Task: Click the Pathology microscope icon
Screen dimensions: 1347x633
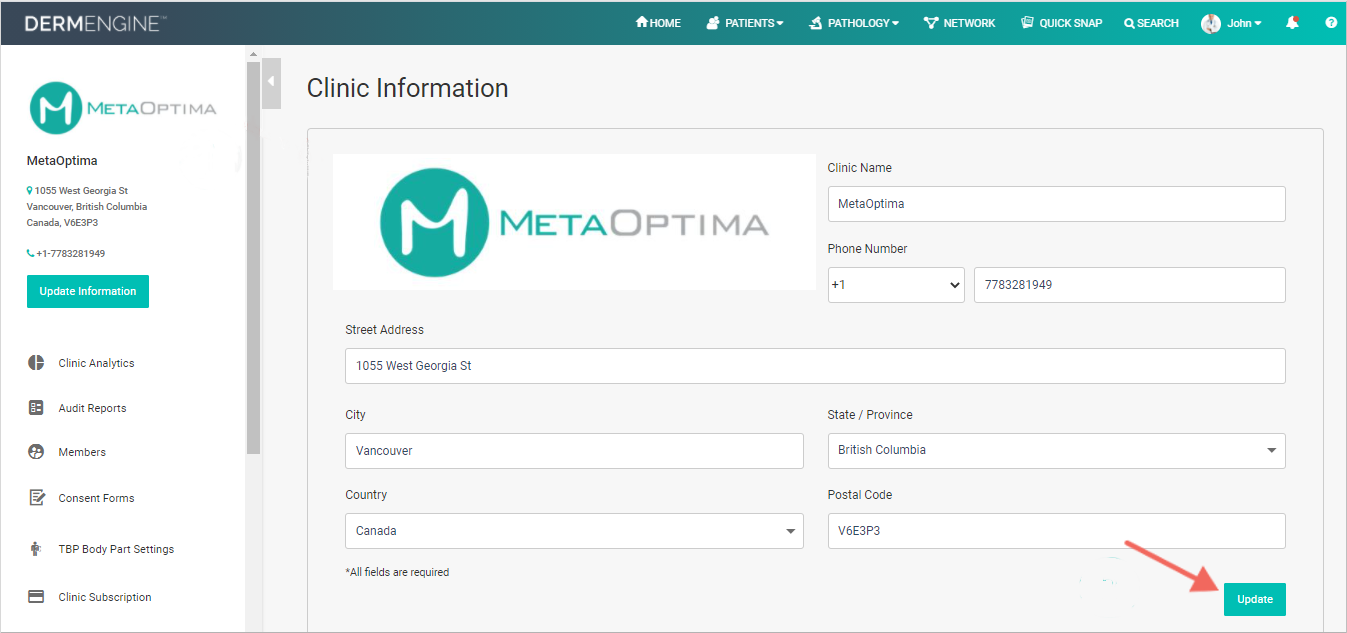Action: 816,23
